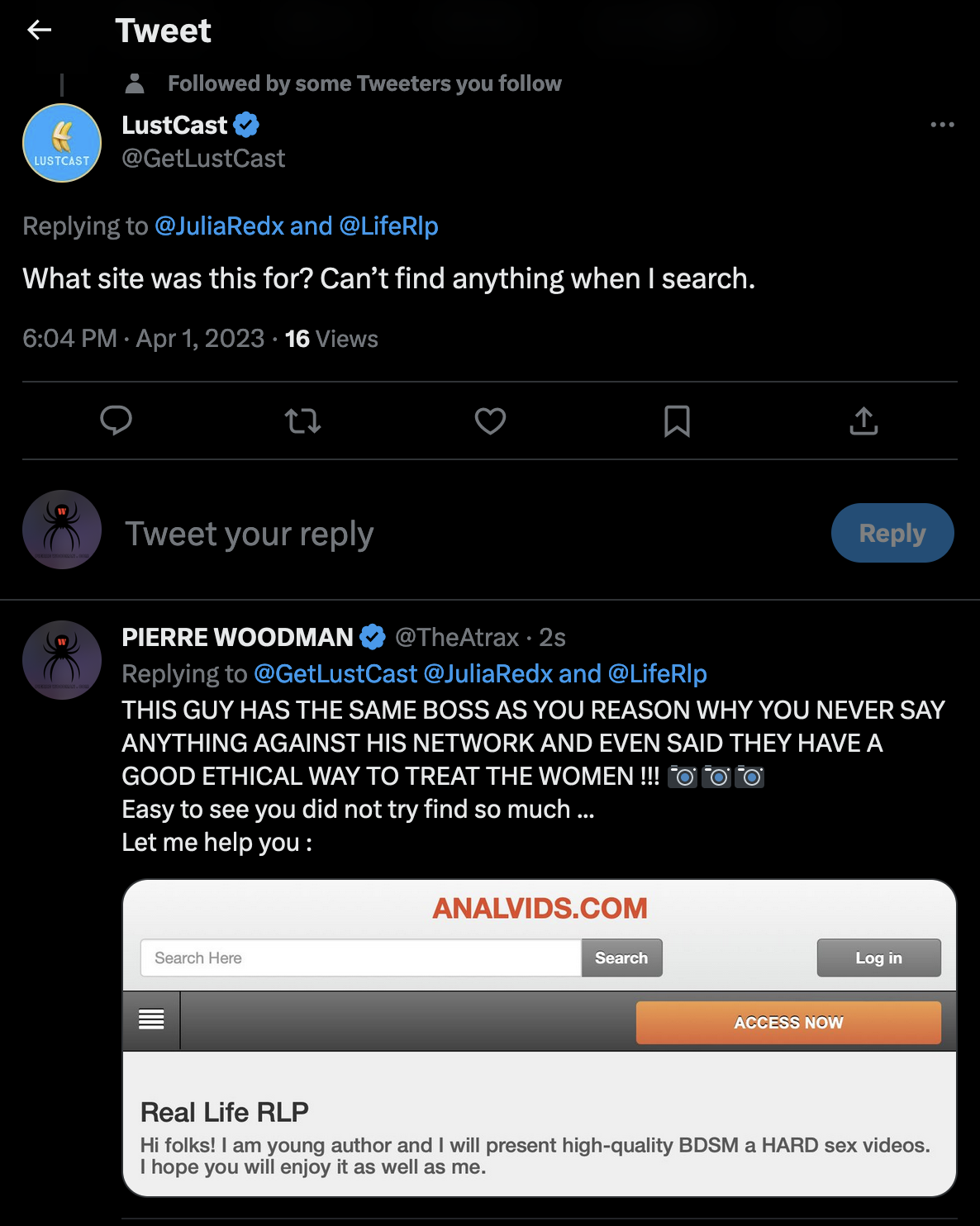Bookmark this tweet

(x=677, y=421)
